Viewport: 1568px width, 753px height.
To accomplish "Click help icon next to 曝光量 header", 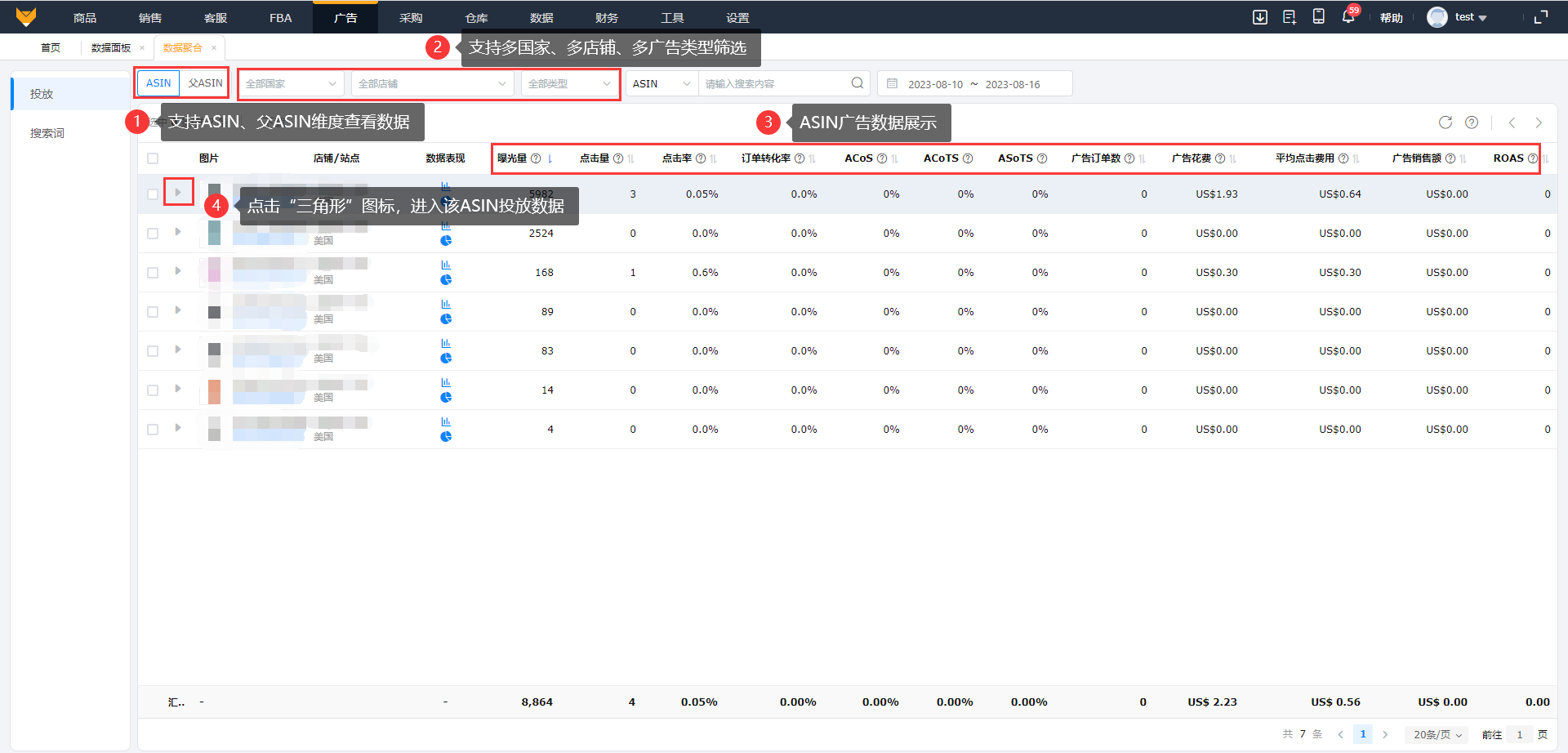I will pyautogui.click(x=536, y=158).
